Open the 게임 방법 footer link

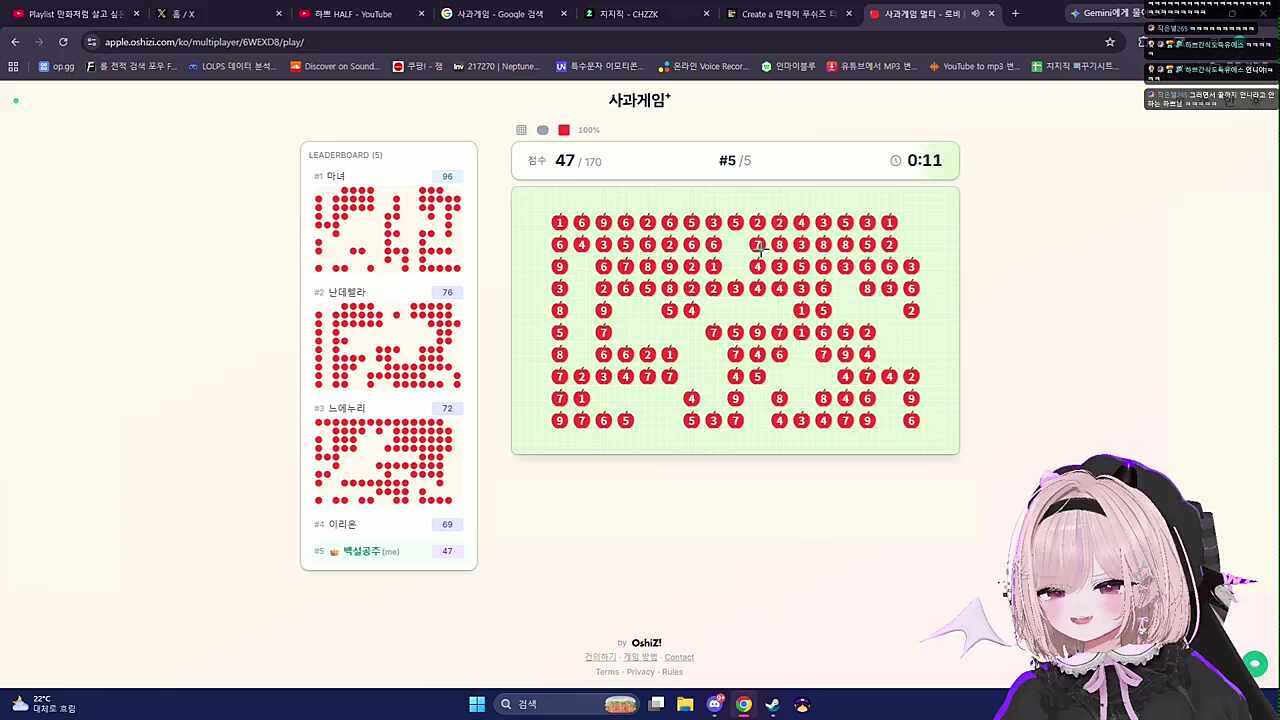640,657
